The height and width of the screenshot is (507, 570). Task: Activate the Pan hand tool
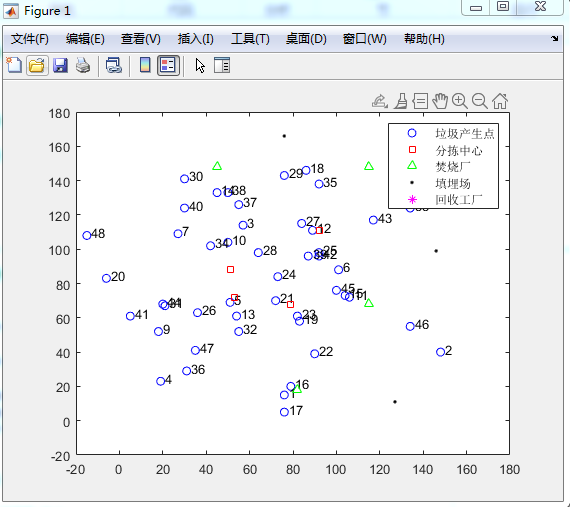[440, 101]
